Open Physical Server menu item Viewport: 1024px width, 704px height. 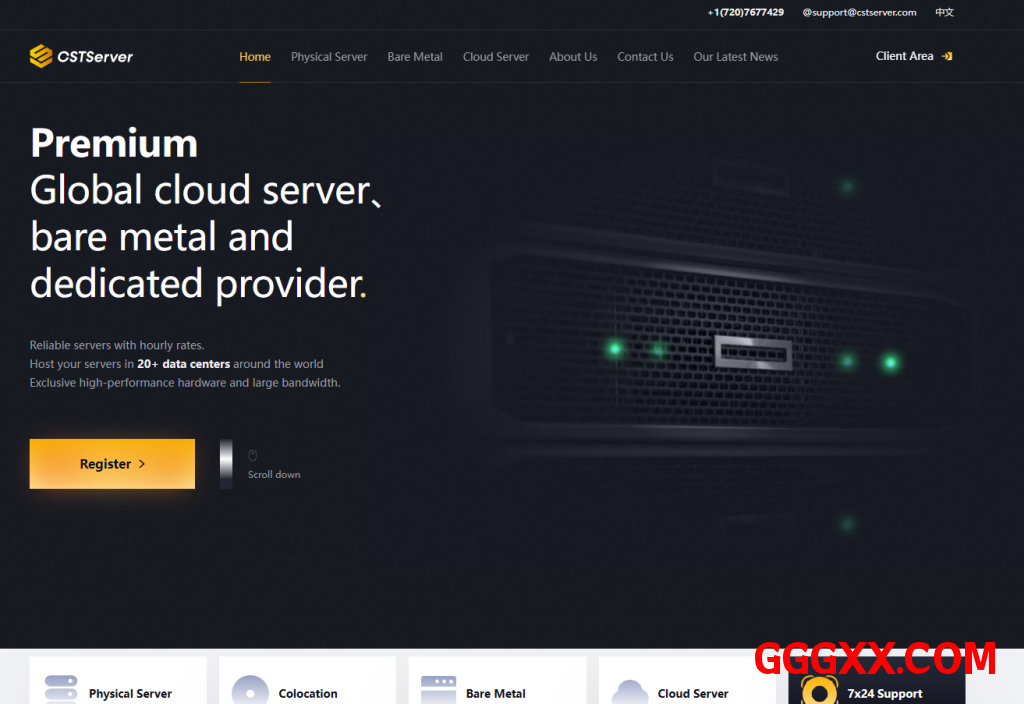[x=329, y=57]
